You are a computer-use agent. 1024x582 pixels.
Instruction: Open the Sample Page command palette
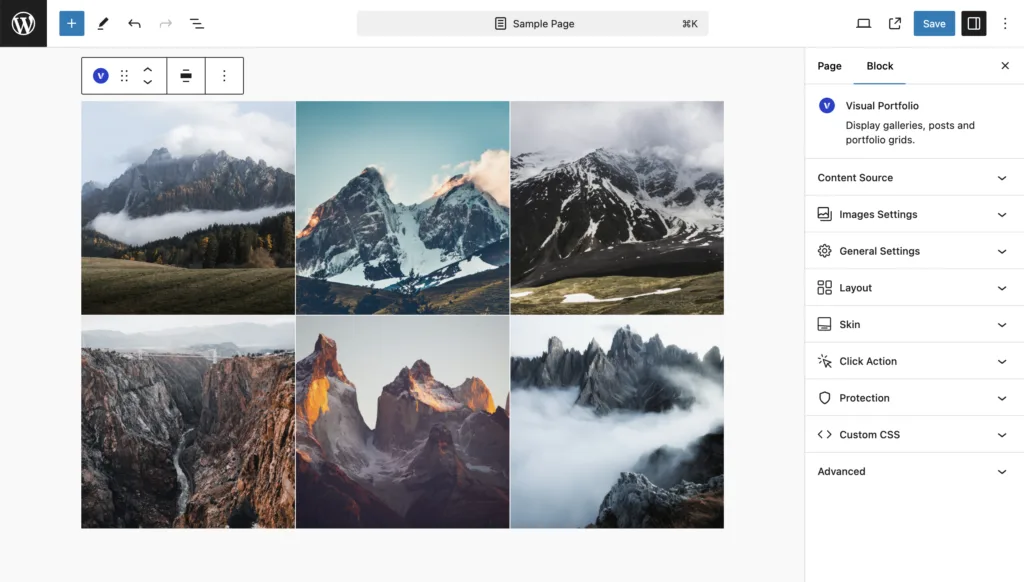tap(532, 24)
